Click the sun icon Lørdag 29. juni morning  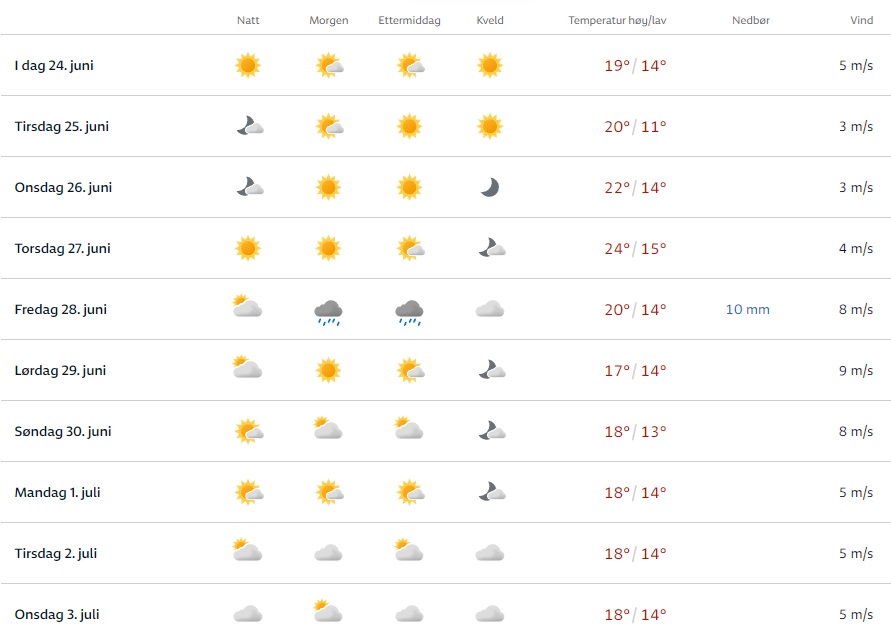pos(328,370)
